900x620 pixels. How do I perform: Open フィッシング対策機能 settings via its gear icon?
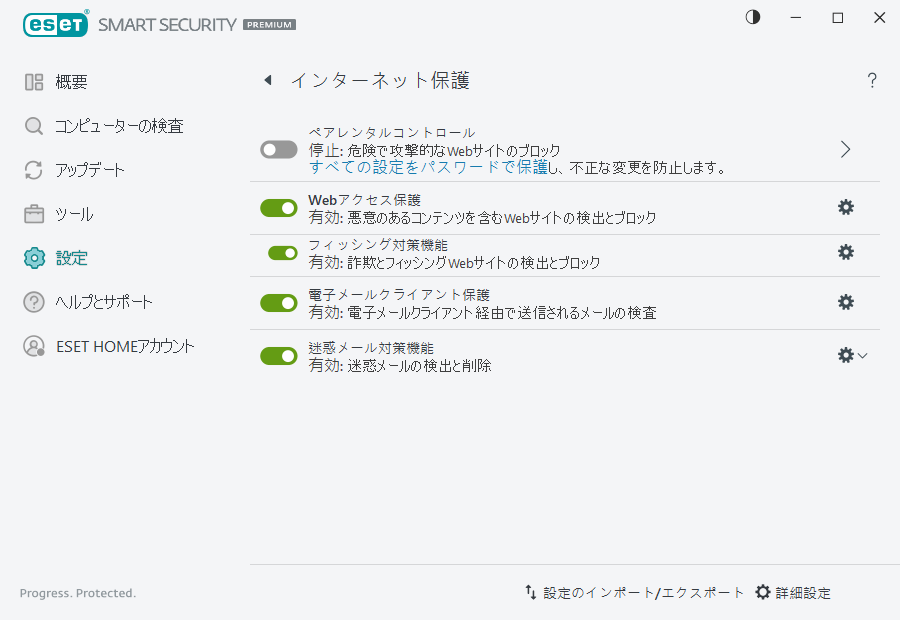(x=845, y=254)
